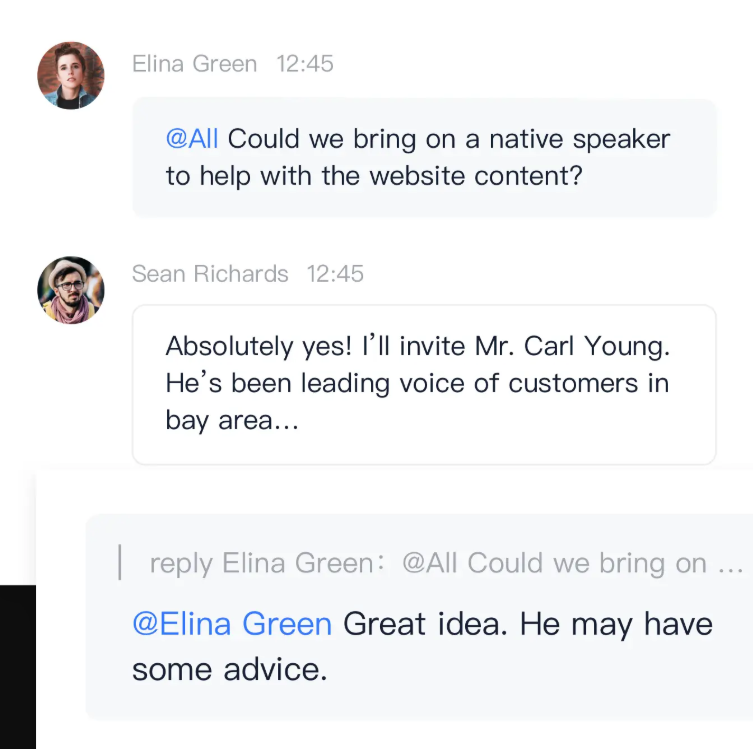The width and height of the screenshot is (753, 749).
Task: Expand the truncated quote via its ellipsis
Action: [x=730, y=565]
